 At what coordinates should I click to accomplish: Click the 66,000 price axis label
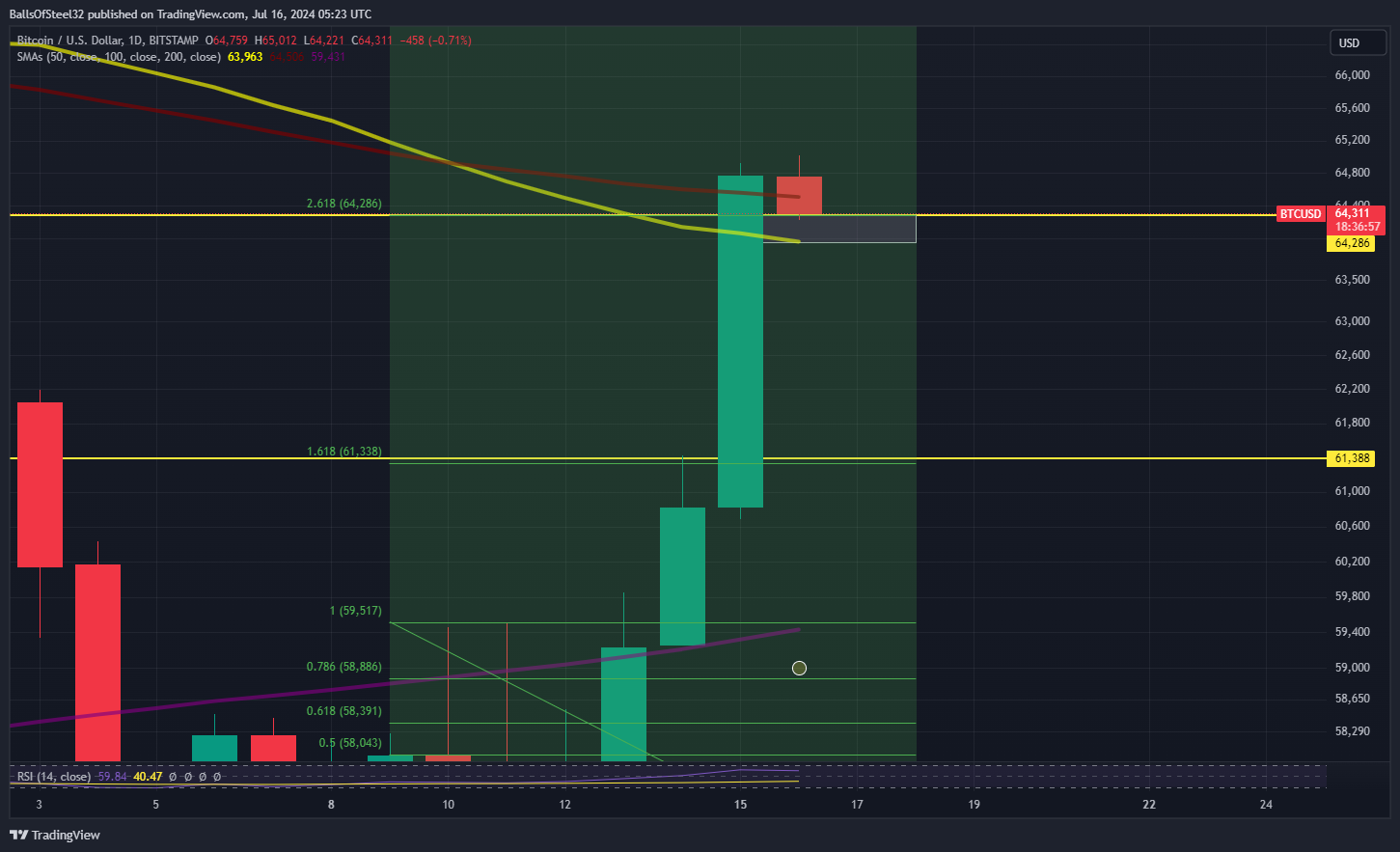tap(1353, 75)
